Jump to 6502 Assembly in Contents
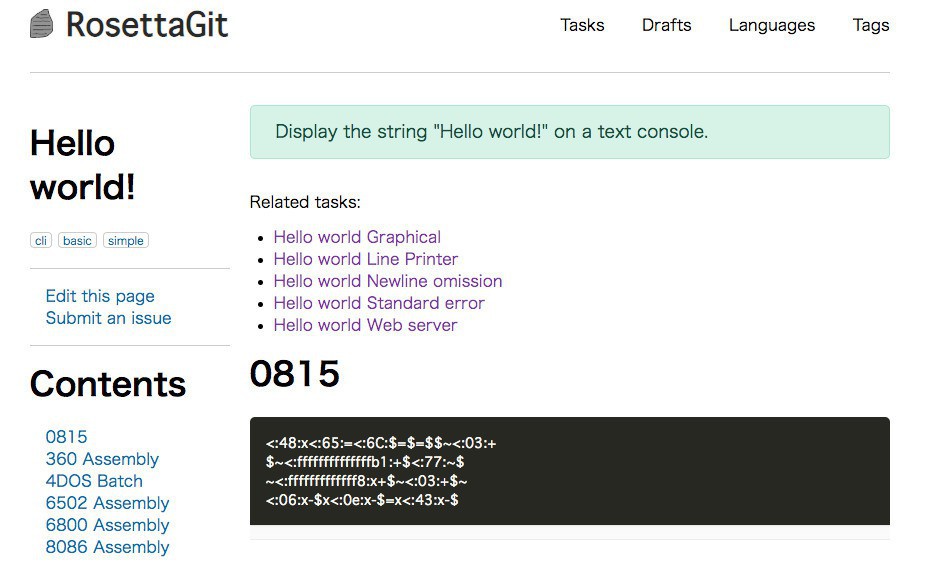This screenshot has height=562, width=926. (107, 503)
